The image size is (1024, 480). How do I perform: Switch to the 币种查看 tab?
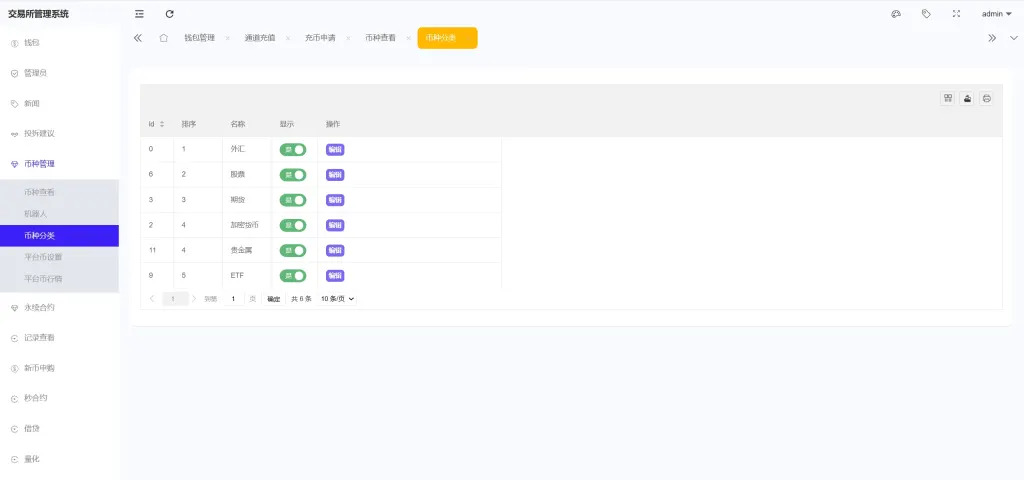point(380,38)
